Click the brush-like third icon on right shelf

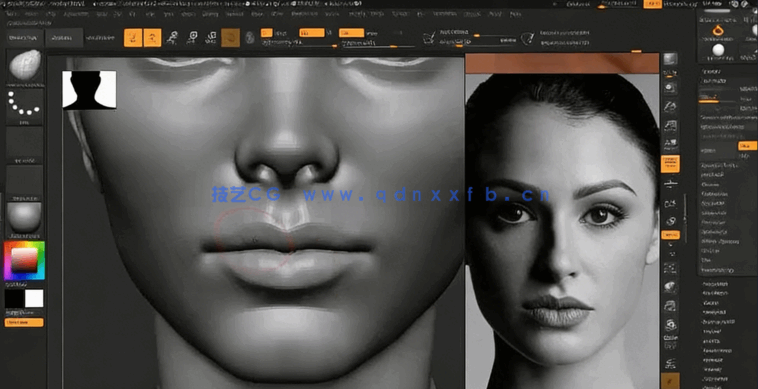[670, 106]
